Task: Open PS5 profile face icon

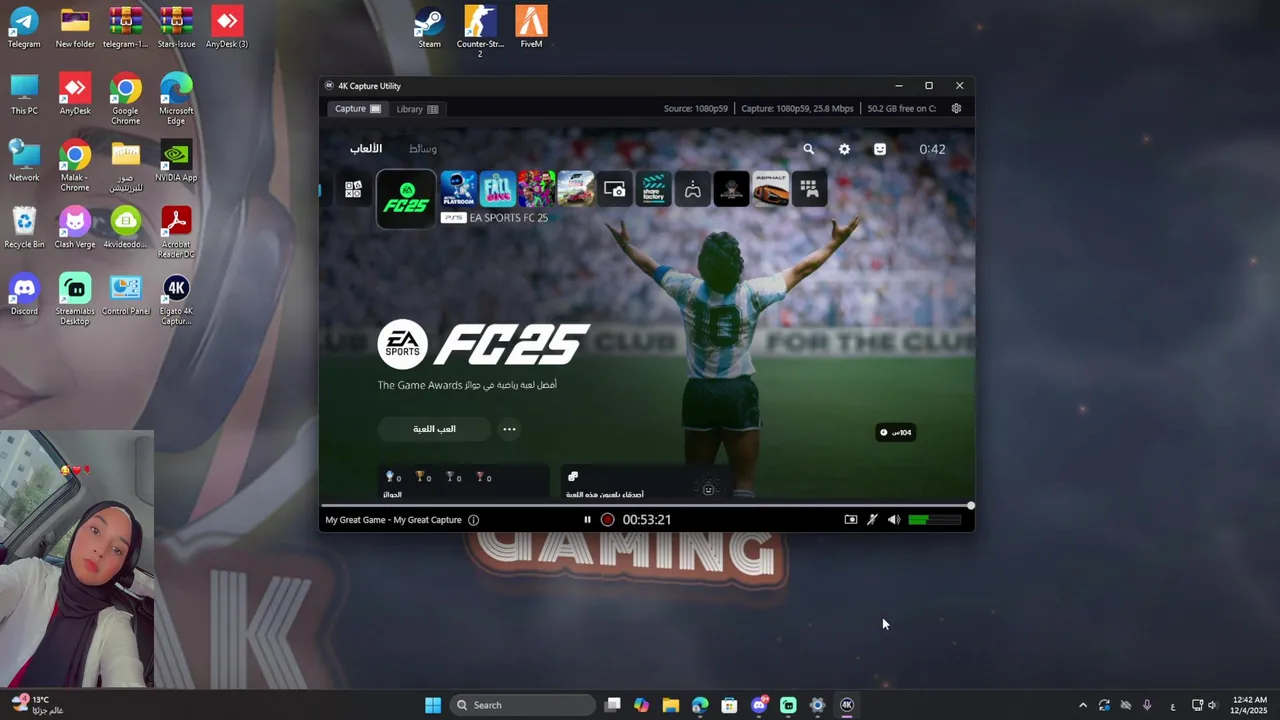Action: pos(880,149)
